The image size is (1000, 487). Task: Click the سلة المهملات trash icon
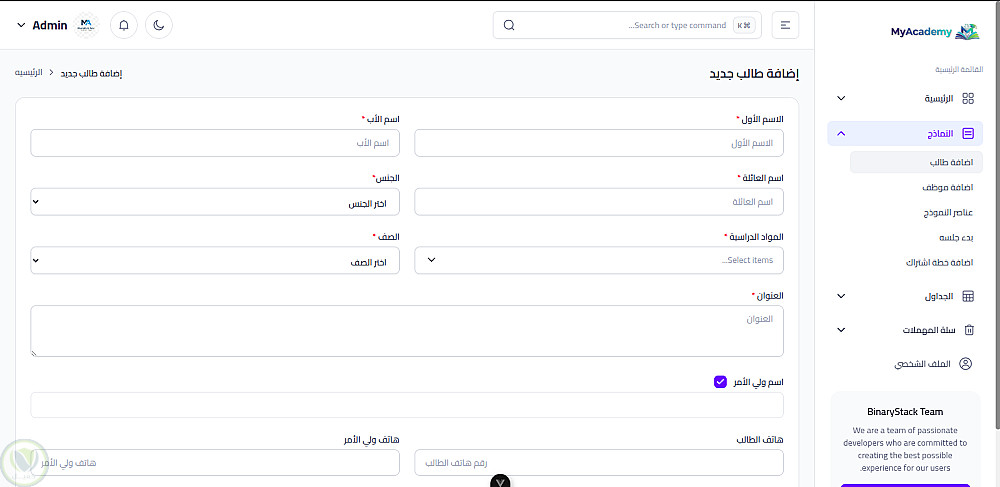(967, 330)
